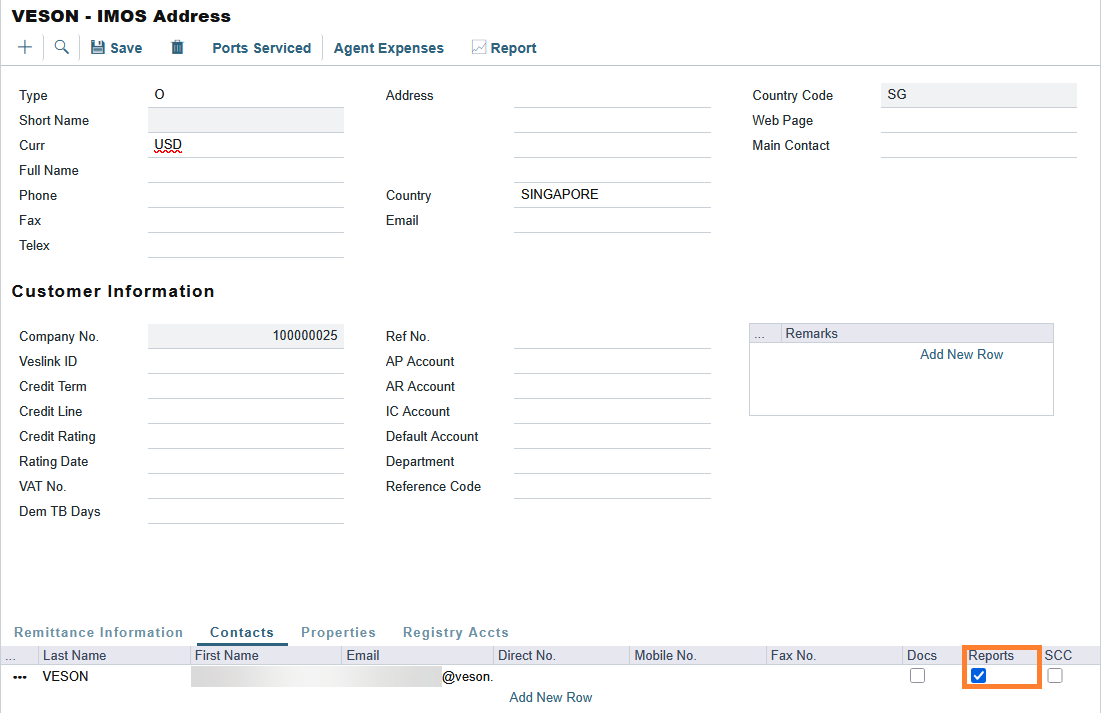The image size is (1102, 713).
Task: Click the Rating Date field
Action: tap(246, 462)
